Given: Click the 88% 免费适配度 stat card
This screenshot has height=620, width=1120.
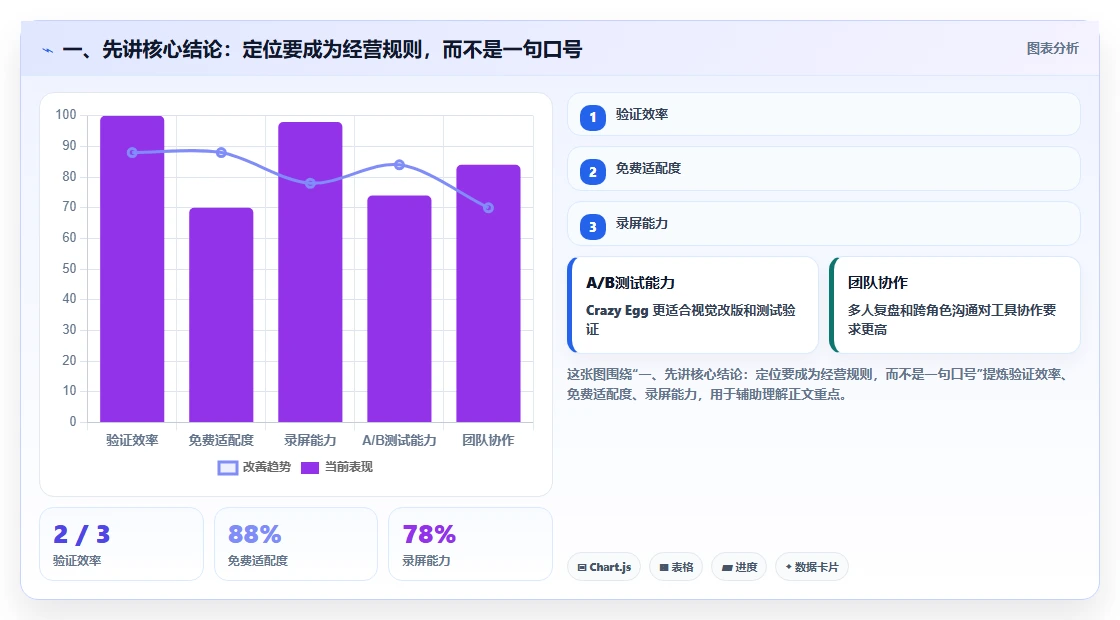Looking at the screenshot, I should (x=296, y=544).
